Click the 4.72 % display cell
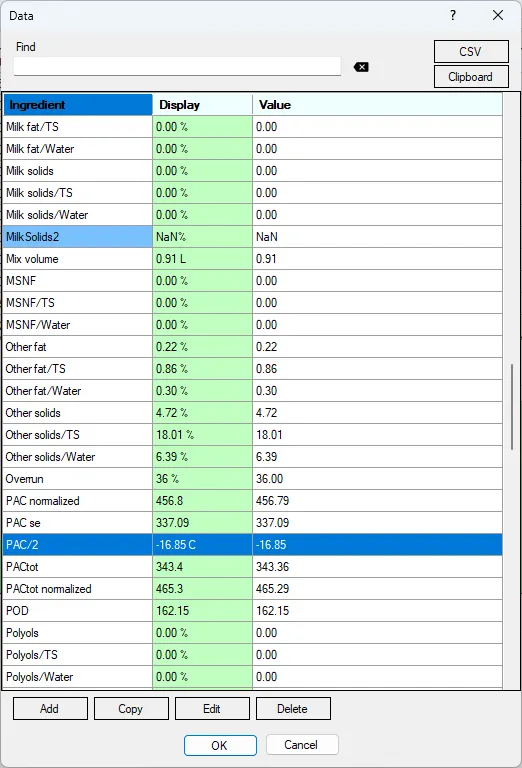 (202, 413)
